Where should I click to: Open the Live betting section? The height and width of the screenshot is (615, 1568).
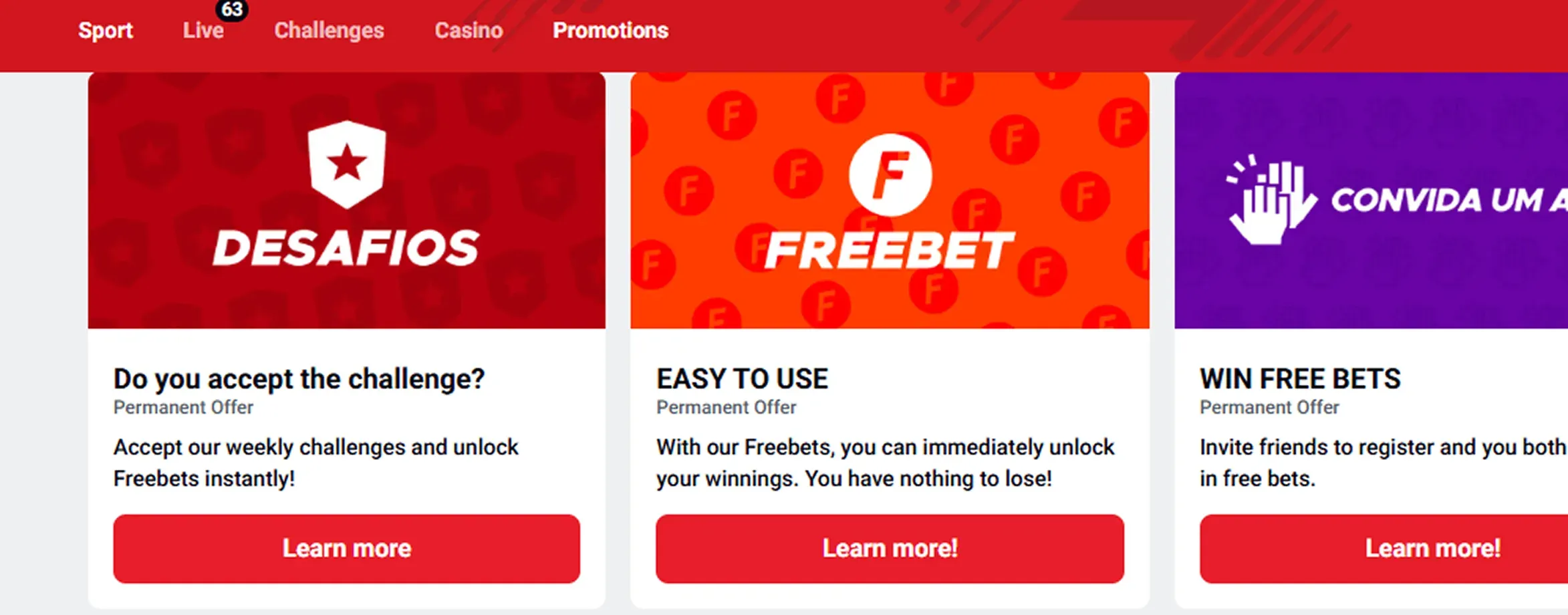point(203,30)
